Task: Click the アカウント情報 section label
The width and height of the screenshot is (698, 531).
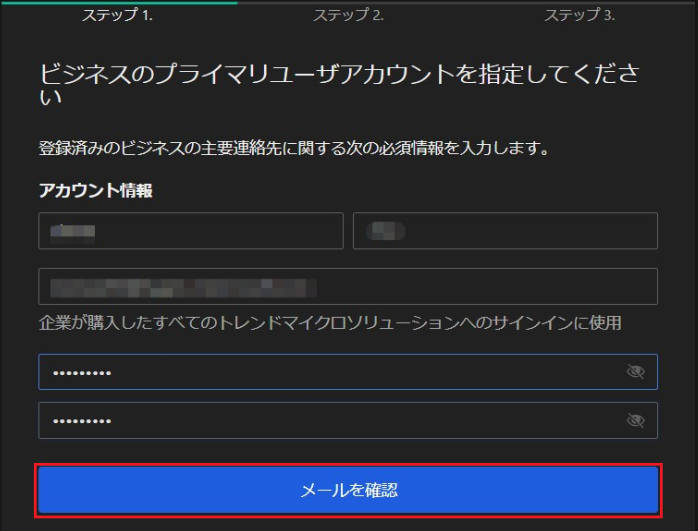Action: tap(95, 191)
